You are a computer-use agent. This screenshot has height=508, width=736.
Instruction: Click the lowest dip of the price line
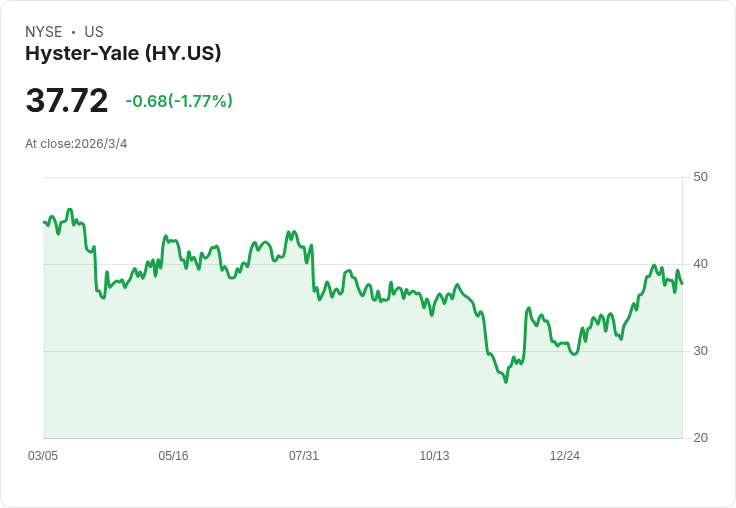pyautogui.click(x=506, y=382)
